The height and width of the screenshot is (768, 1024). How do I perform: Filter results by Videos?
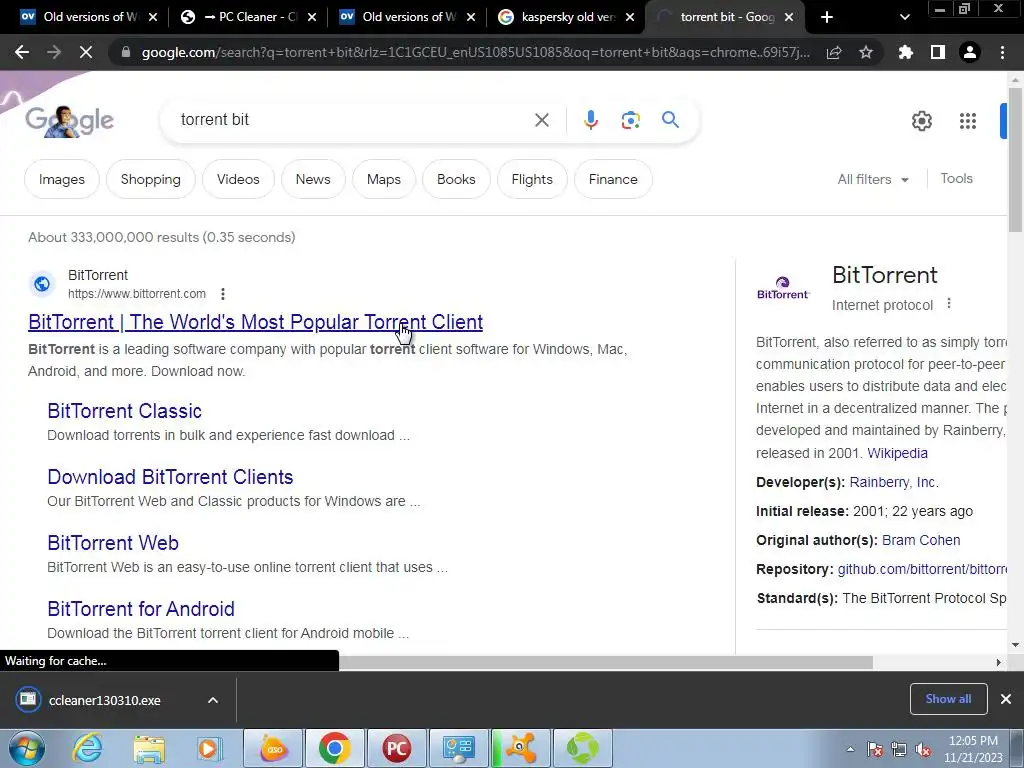[238, 179]
